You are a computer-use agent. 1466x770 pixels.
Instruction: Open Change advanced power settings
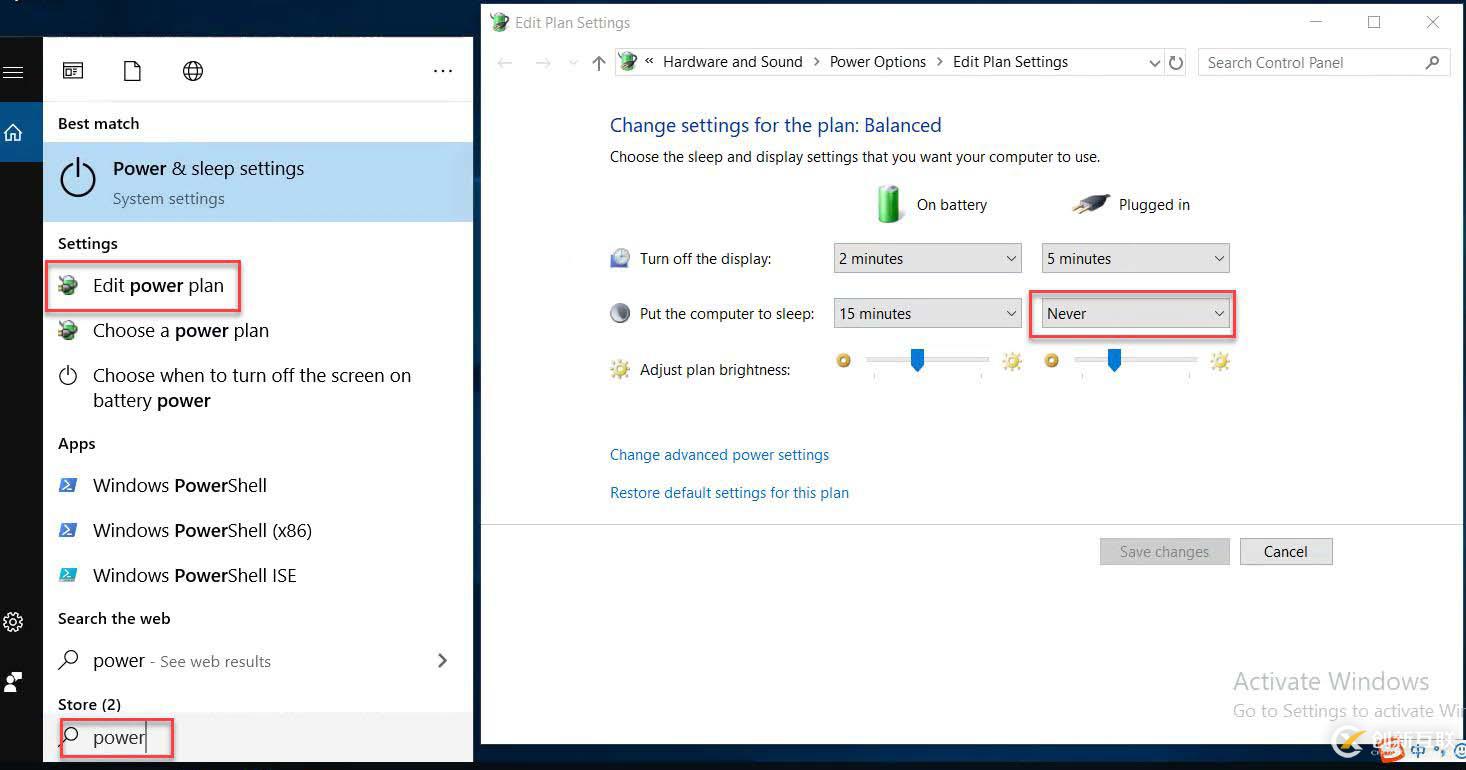click(x=719, y=455)
